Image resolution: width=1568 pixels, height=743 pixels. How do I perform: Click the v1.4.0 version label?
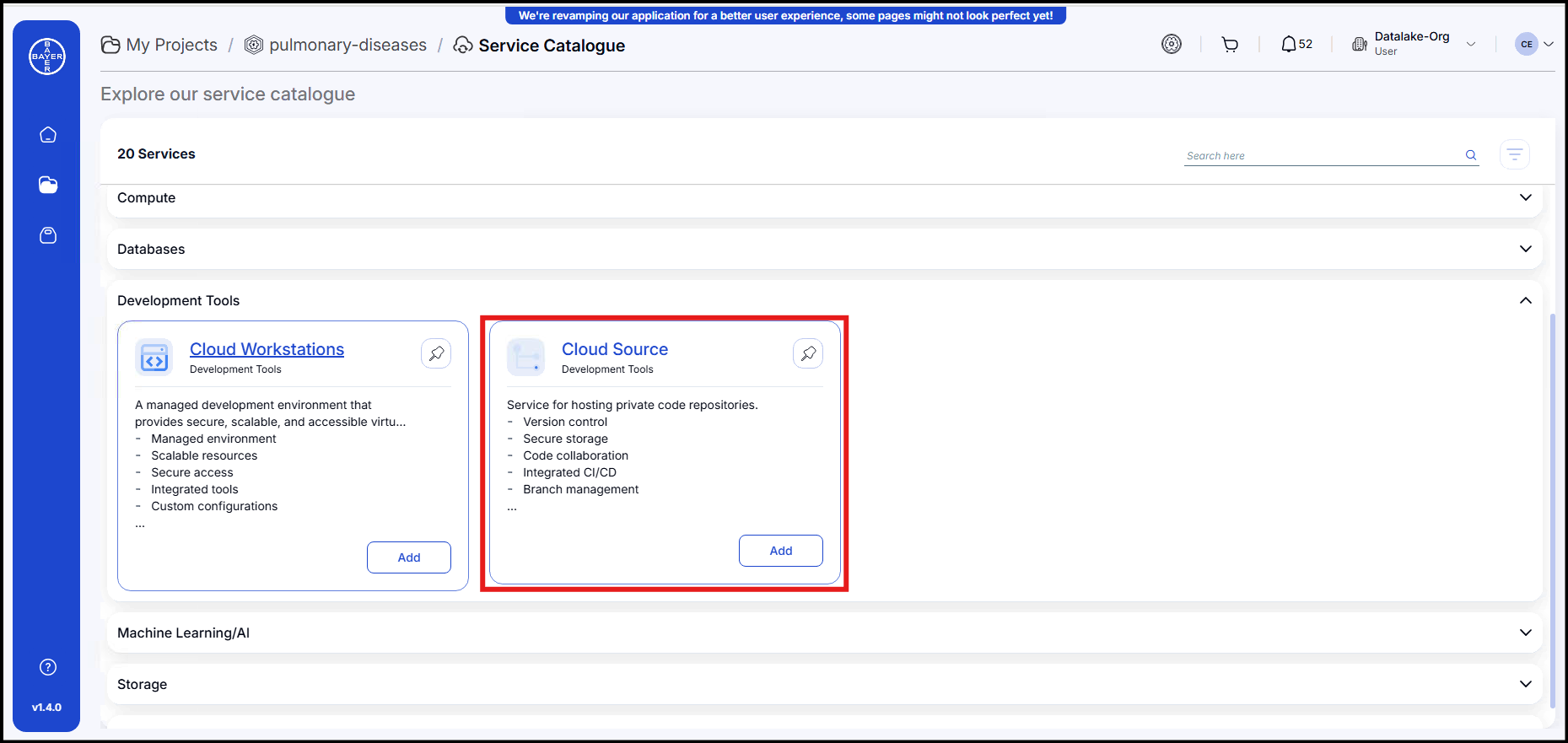[46, 708]
